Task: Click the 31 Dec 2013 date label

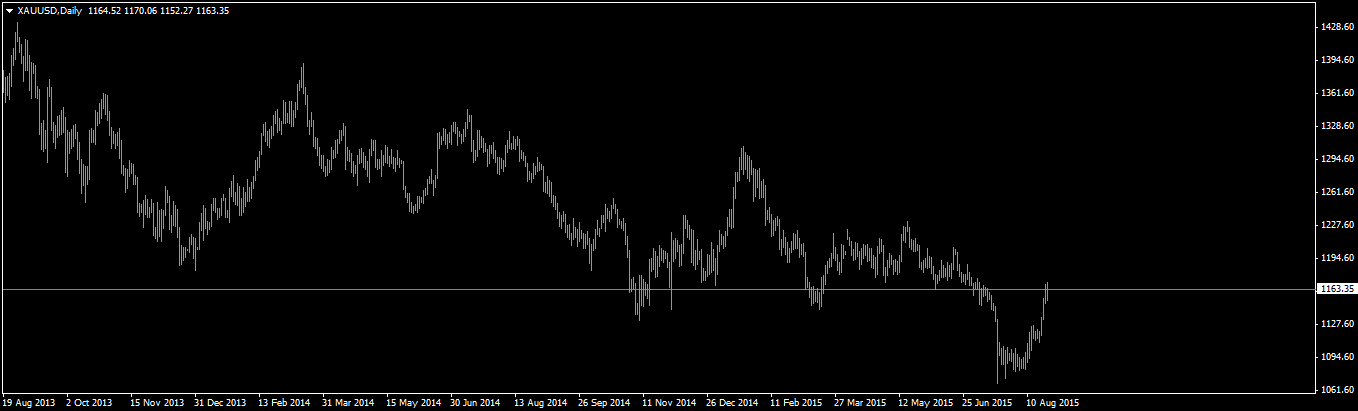Action: click(220, 403)
